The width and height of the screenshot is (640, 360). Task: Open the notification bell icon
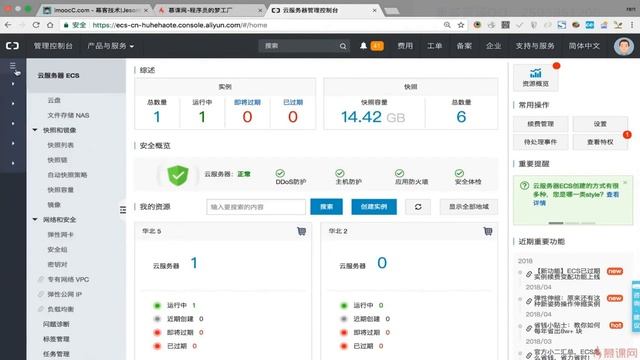point(363,46)
